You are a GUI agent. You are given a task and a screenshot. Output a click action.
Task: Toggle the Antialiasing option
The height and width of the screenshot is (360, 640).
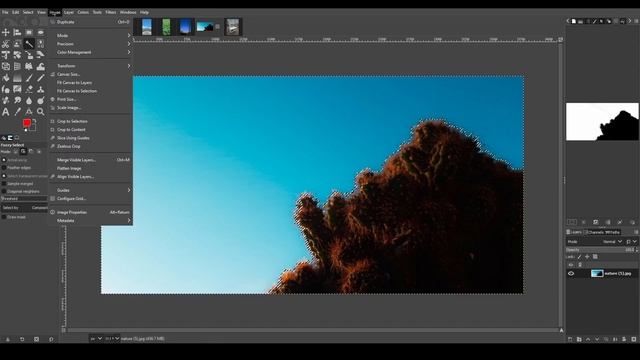pos(4,160)
